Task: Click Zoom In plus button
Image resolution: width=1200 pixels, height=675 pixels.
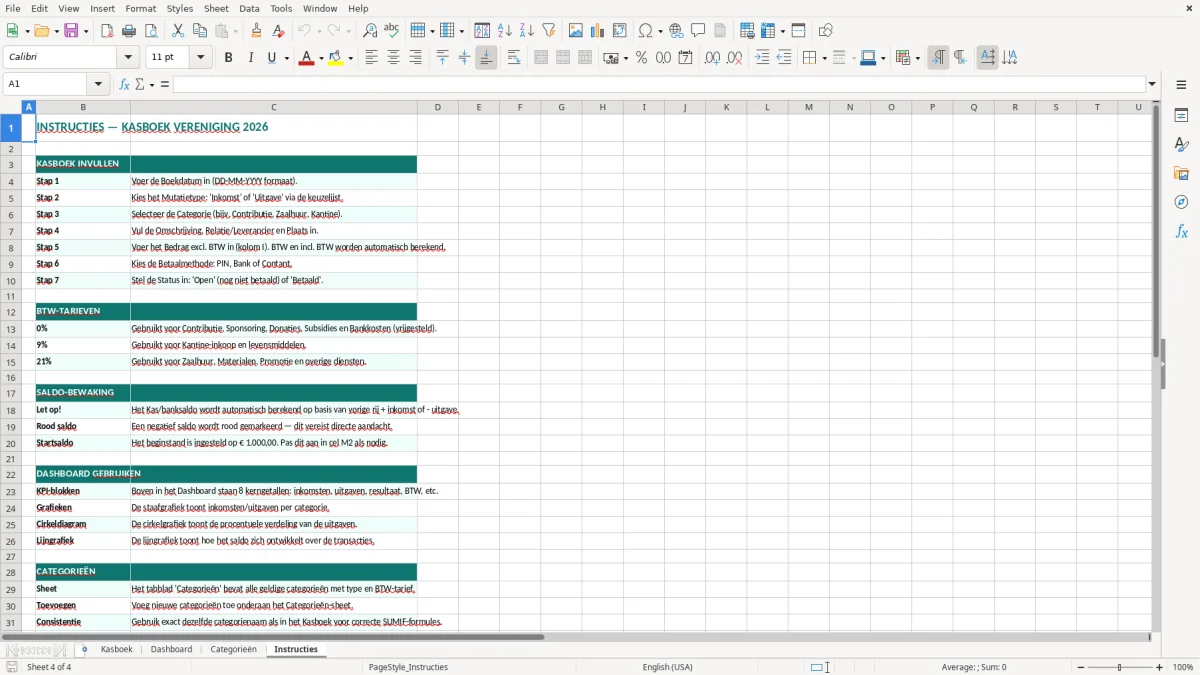Action: pyautogui.click(x=1160, y=667)
